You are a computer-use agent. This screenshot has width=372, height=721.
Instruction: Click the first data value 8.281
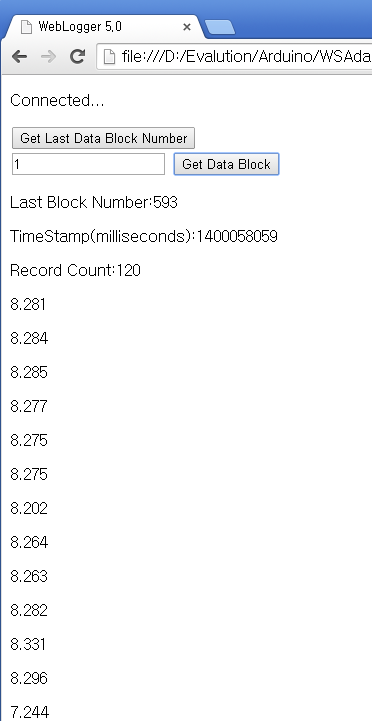28,304
